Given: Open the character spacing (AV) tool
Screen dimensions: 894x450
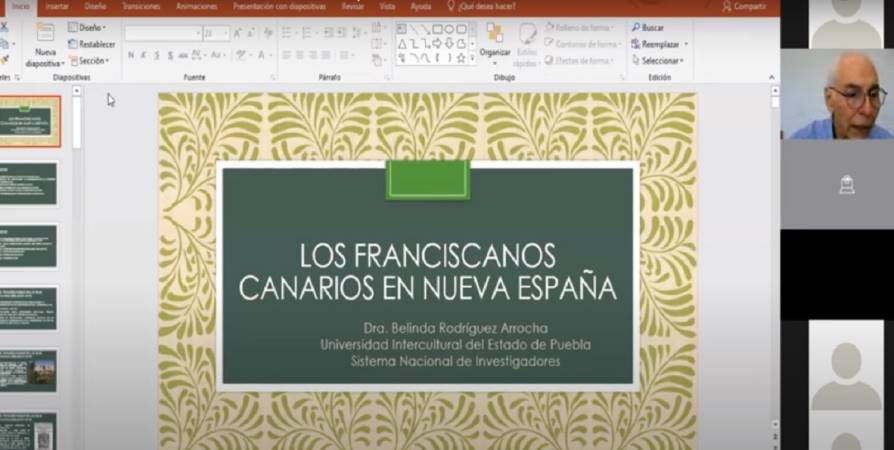Looking at the screenshot, I should pos(198,55).
